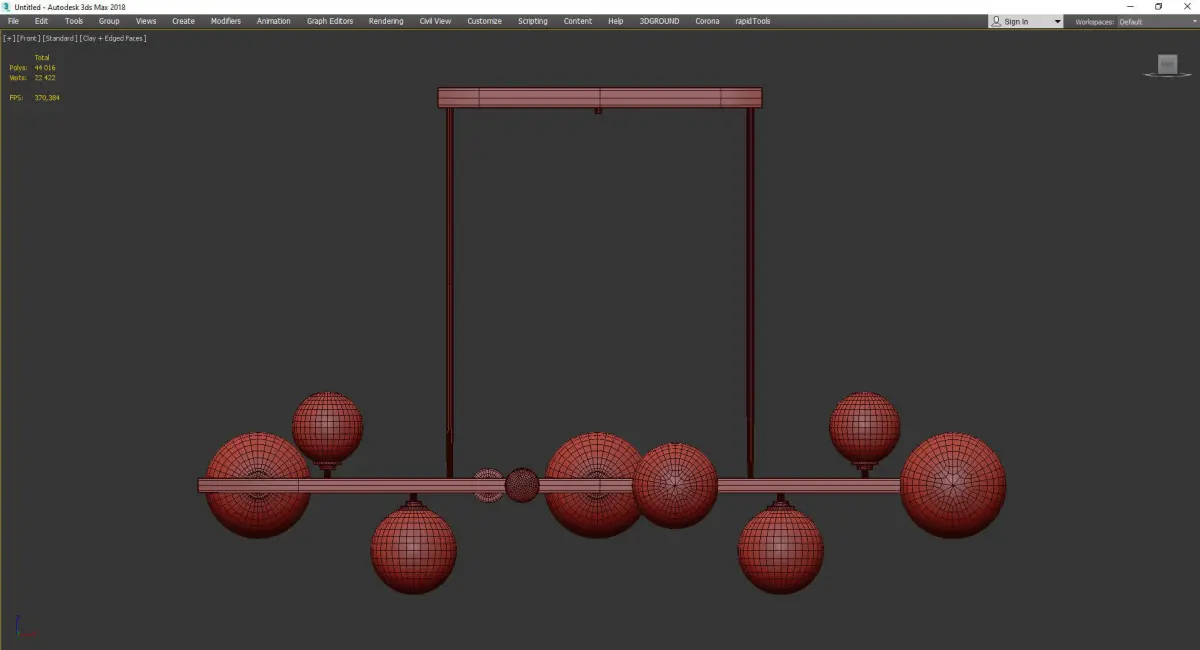Open the Content menu
The height and width of the screenshot is (650, 1200).
coord(578,21)
